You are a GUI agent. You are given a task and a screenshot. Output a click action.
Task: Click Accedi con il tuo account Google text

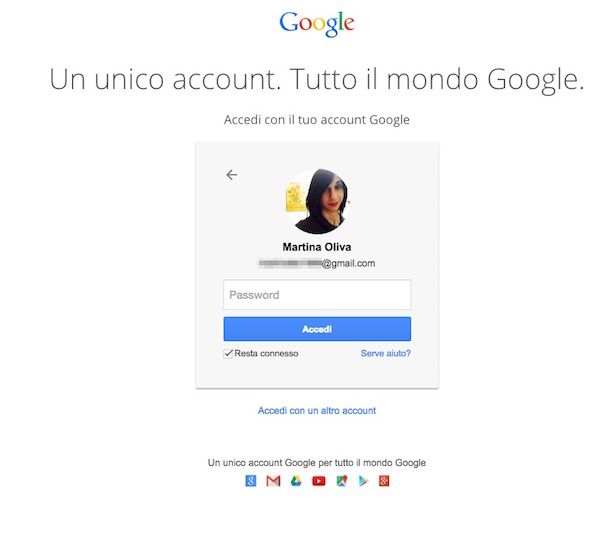pyautogui.click(x=317, y=120)
